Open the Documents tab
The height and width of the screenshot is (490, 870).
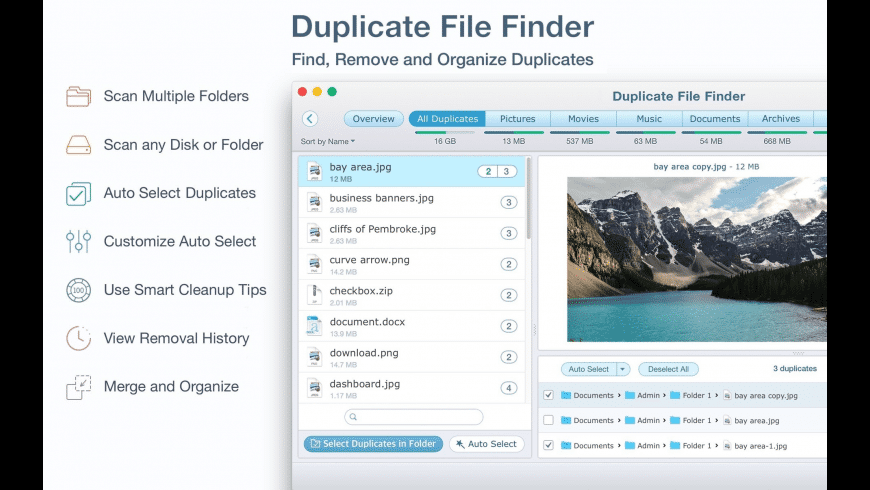click(x=715, y=119)
